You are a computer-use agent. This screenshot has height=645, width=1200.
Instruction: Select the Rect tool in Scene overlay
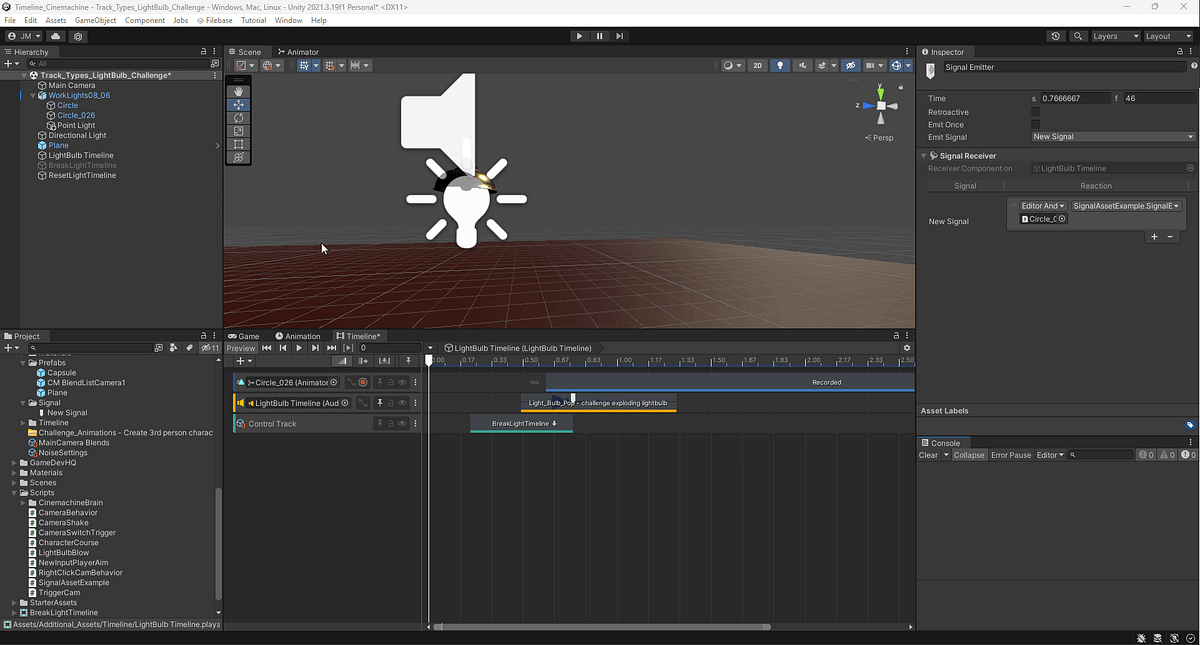[x=238, y=144]
